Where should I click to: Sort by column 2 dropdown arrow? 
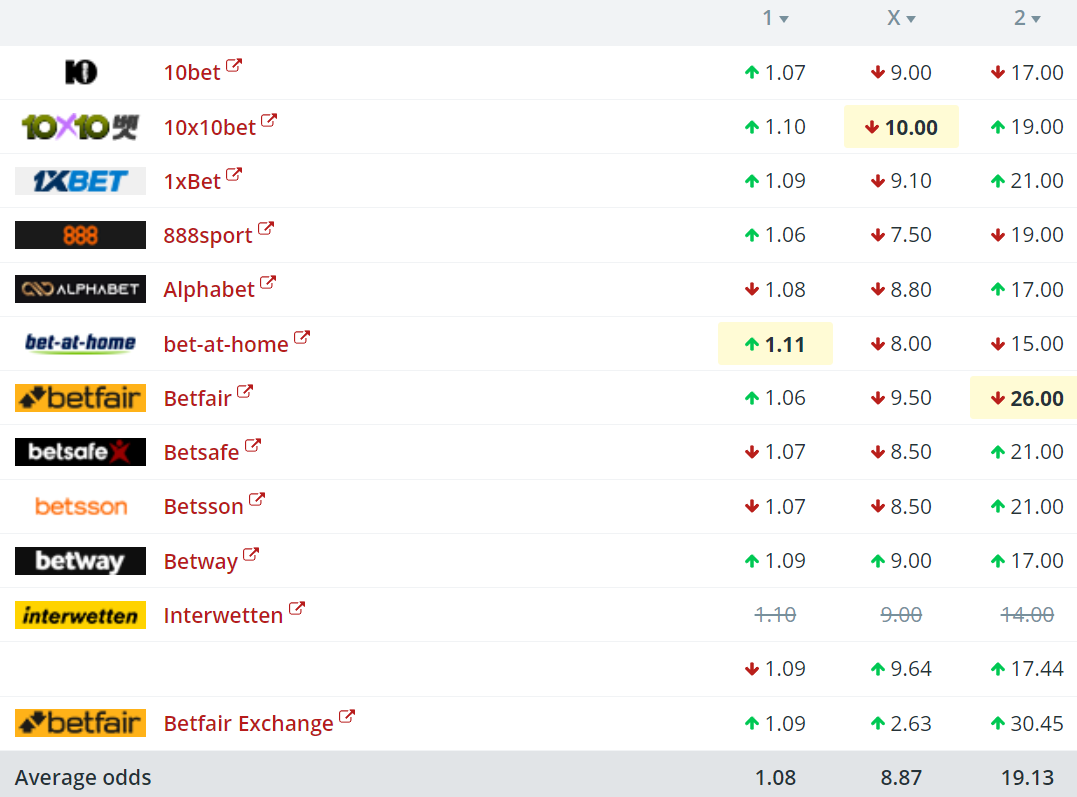(1036, 19)
